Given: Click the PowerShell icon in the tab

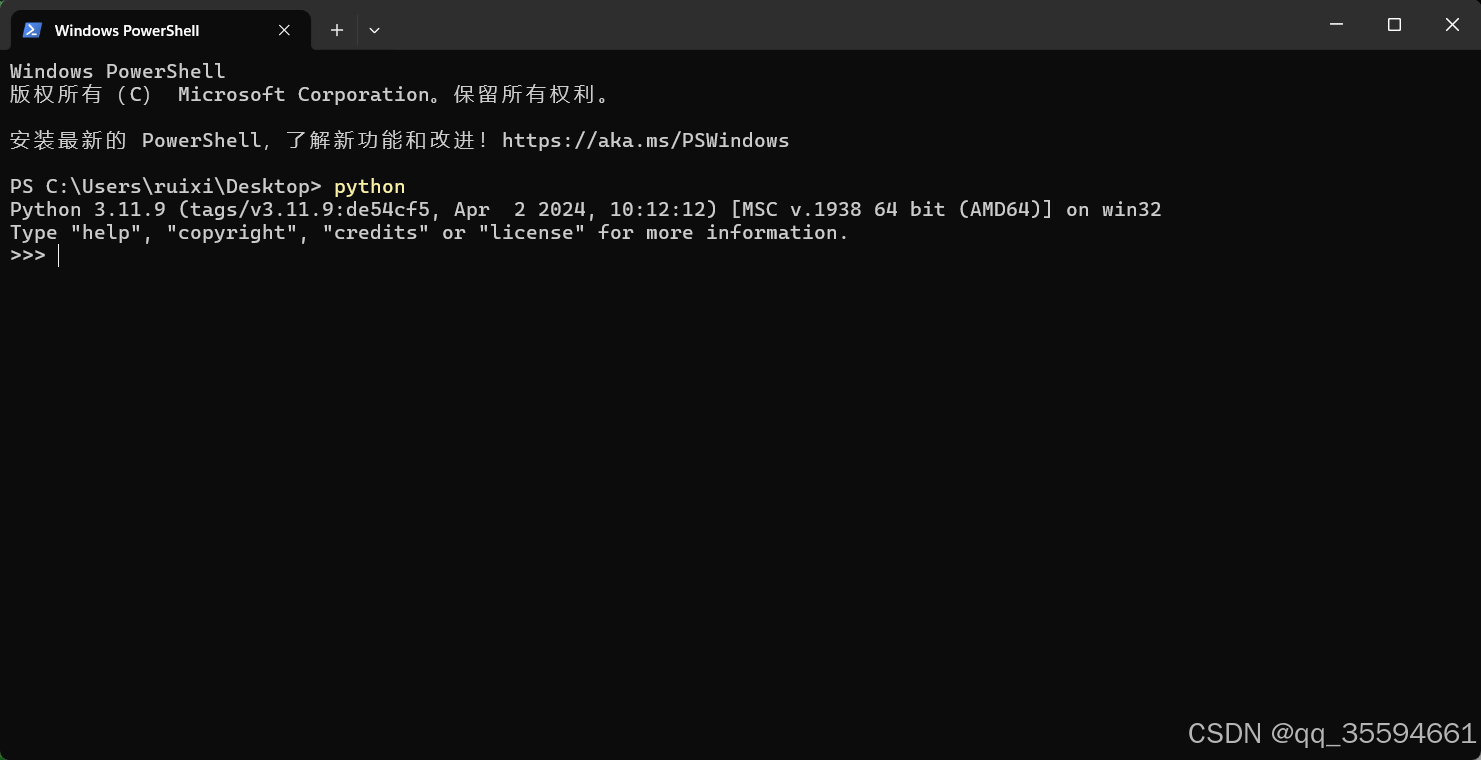Looking at the screenshot, I should pos(32,30).
